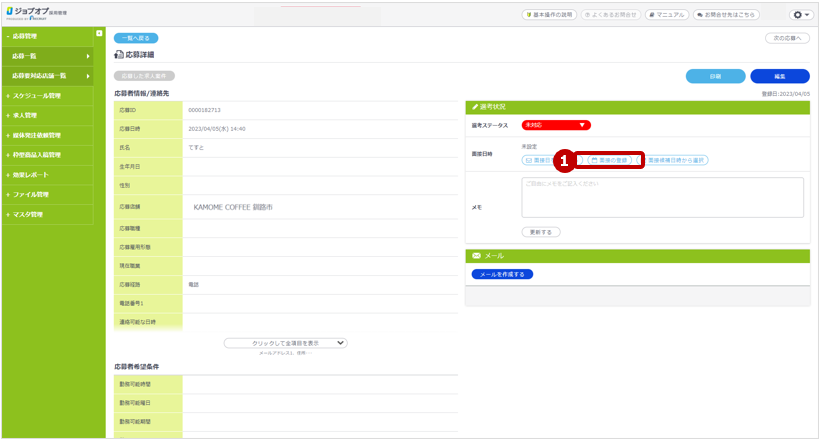Collapse the sidebar with the white square icon
The image size is (822, 443).
(x=99, y=34)
